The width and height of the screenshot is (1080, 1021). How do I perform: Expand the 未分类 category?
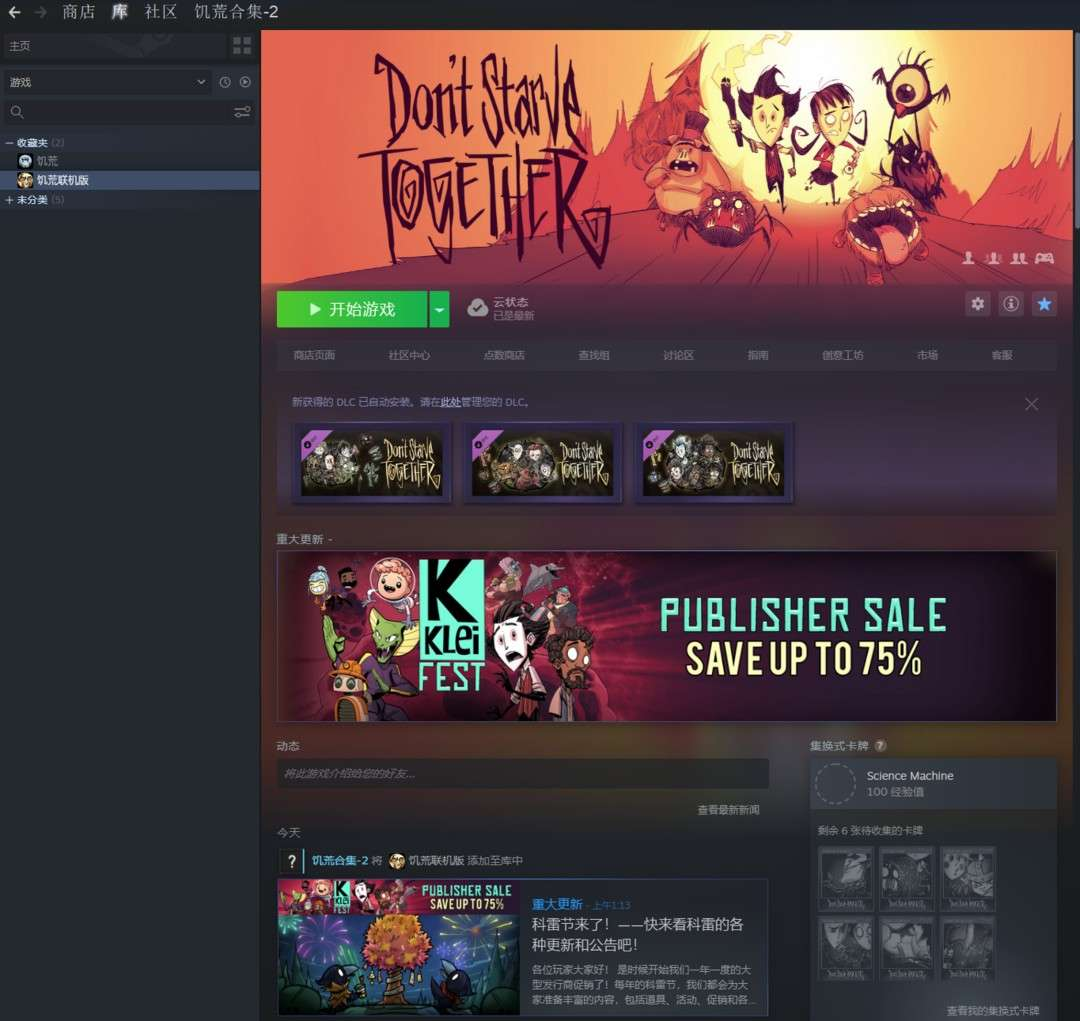coord(10,200)
